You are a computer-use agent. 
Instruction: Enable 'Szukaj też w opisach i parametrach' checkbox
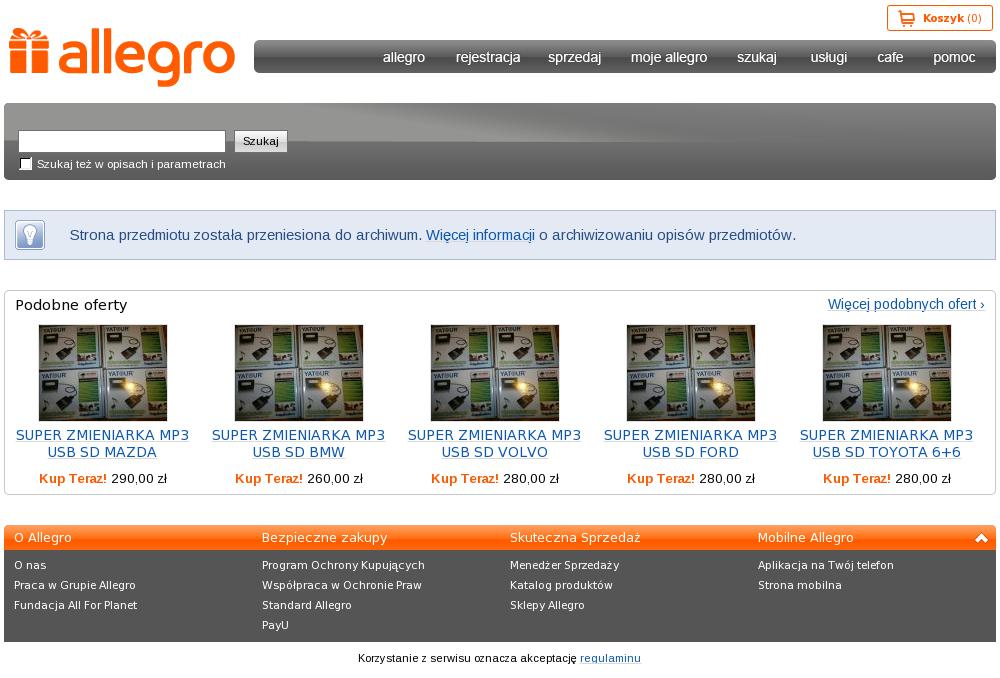tap(26, 164)
